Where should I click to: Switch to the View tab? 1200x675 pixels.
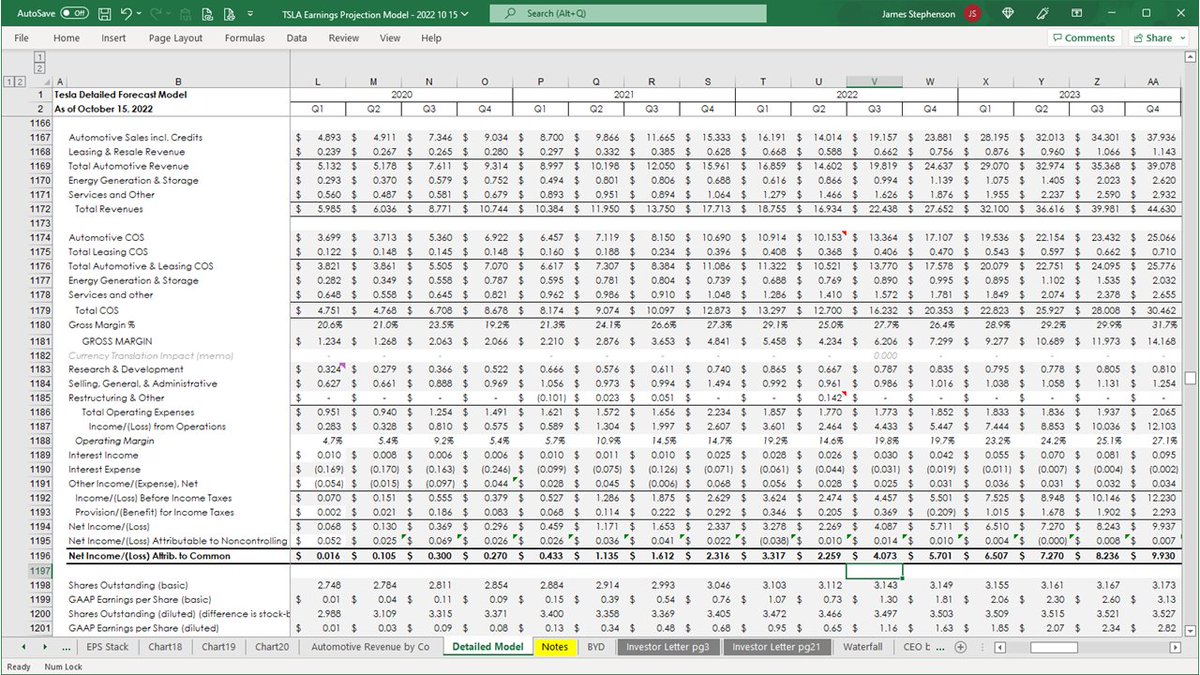390,38
